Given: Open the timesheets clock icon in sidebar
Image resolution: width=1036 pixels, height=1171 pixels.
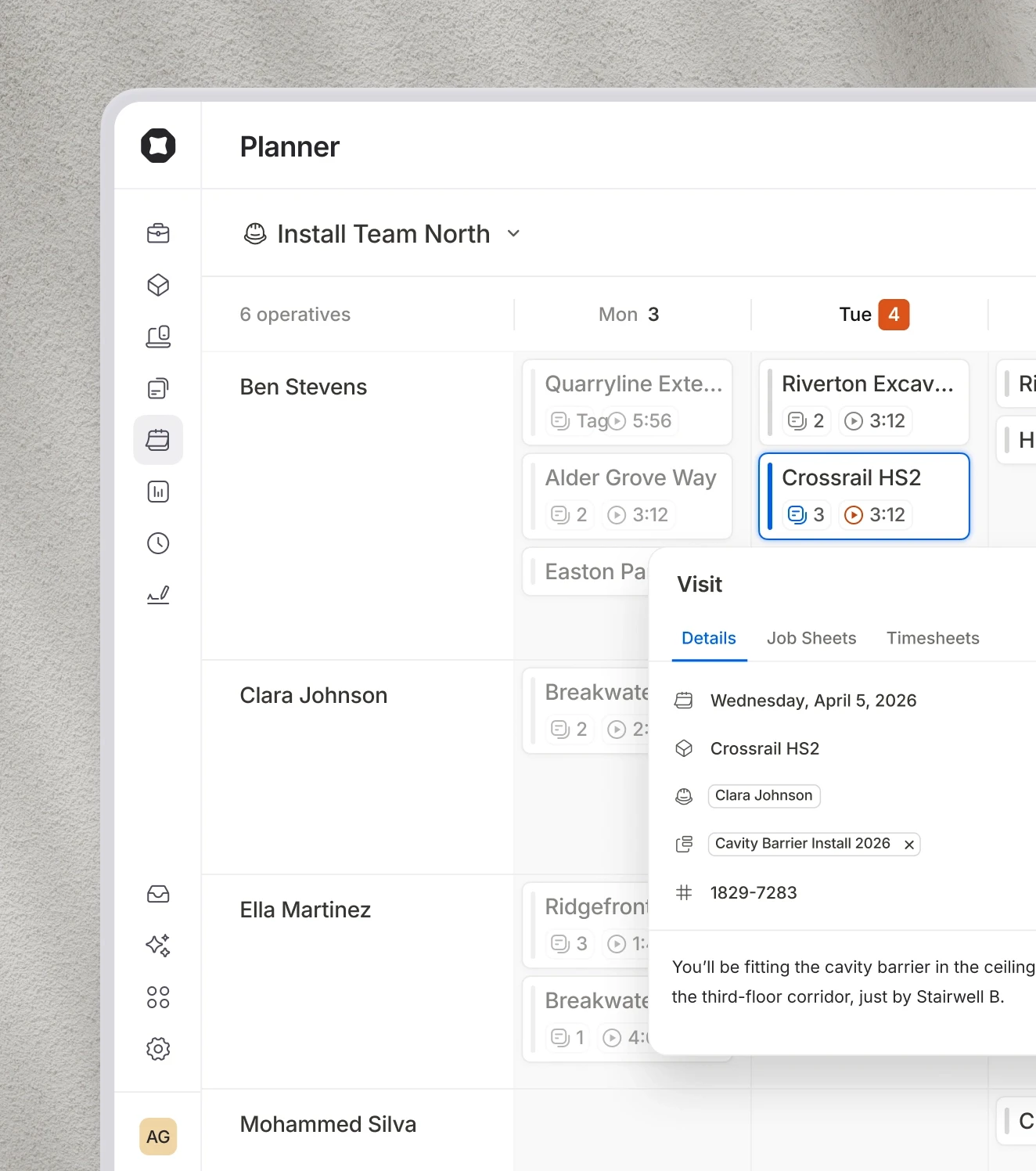Looking at the screenshot, I should (158, 543).
